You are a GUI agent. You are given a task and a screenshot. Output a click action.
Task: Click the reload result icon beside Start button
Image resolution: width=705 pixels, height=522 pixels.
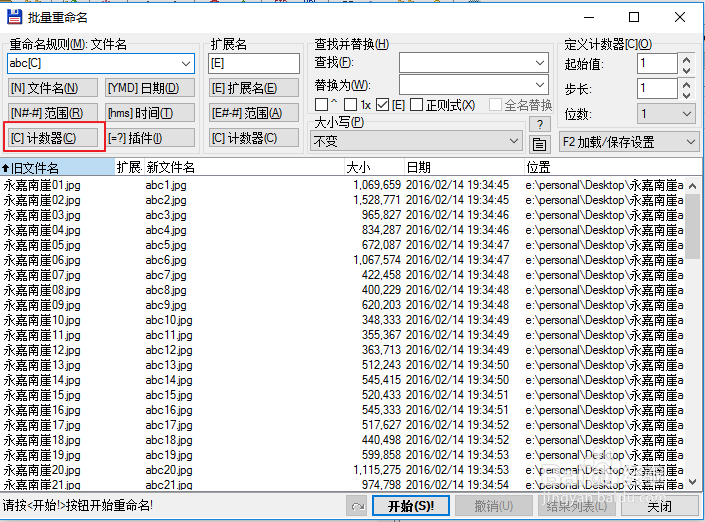357,506
